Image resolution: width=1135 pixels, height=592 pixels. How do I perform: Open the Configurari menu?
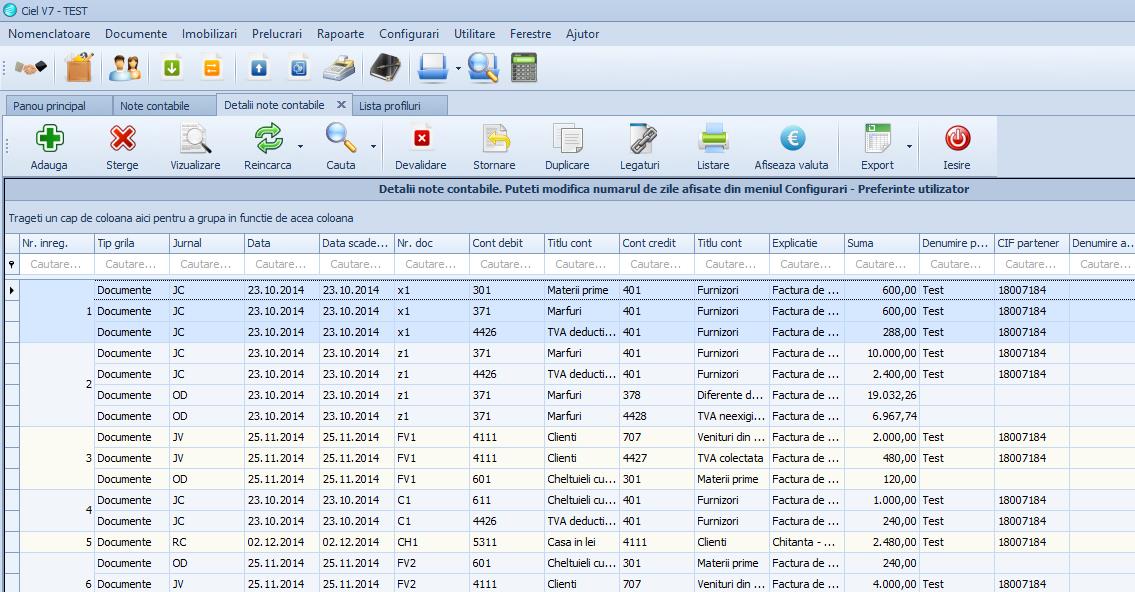(409, 34)
